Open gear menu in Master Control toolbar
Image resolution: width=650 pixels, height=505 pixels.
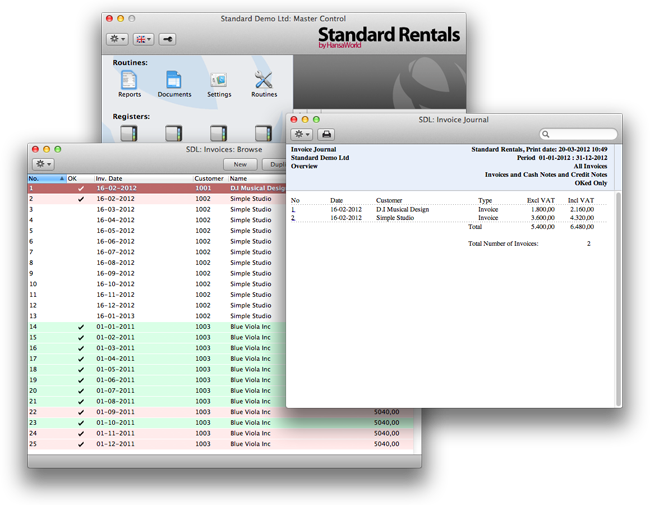tap(117, 39)
